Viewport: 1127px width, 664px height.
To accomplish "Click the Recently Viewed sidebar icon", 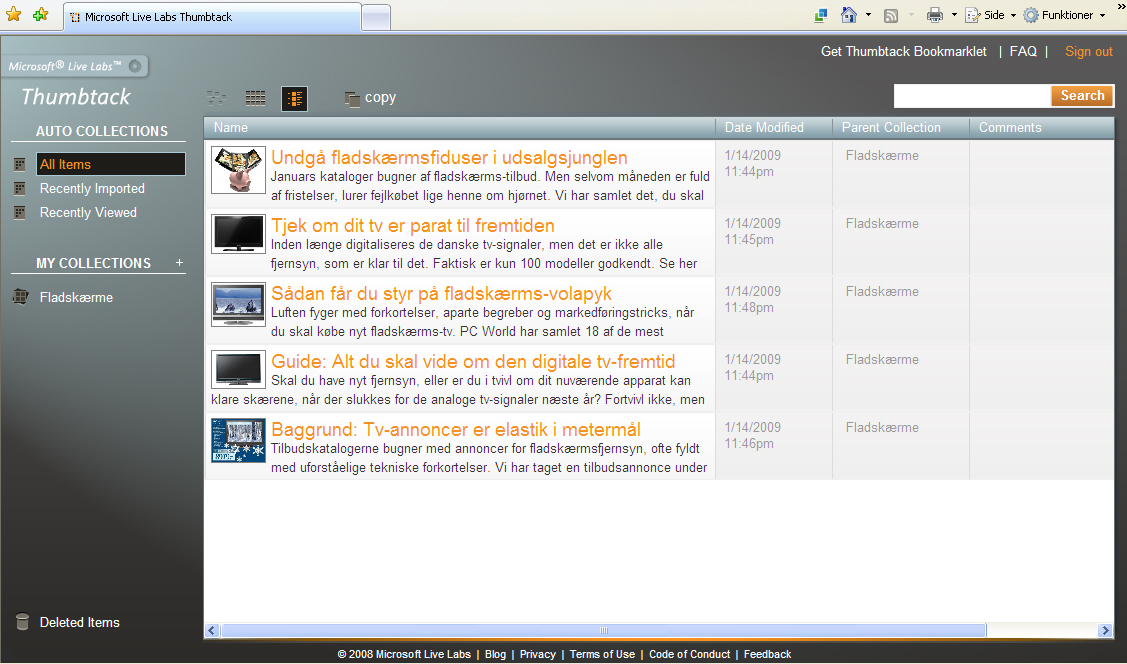I will (20, 213).
